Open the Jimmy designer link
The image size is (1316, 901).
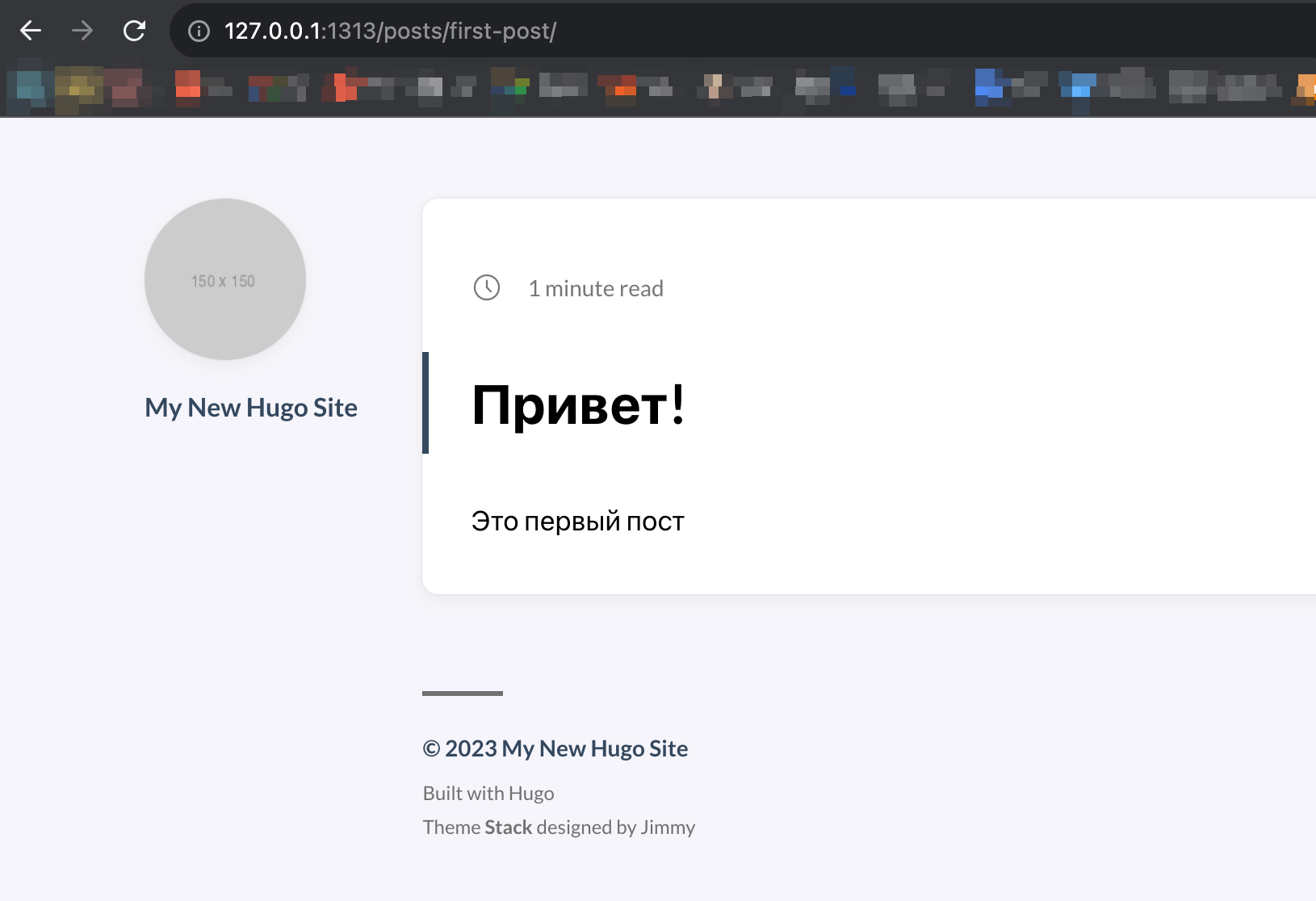pos(668,828)
